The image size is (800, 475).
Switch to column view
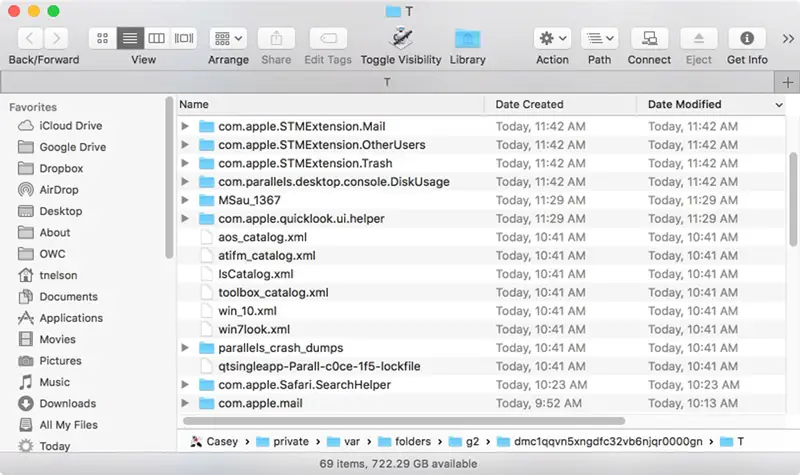coord(157,38)
